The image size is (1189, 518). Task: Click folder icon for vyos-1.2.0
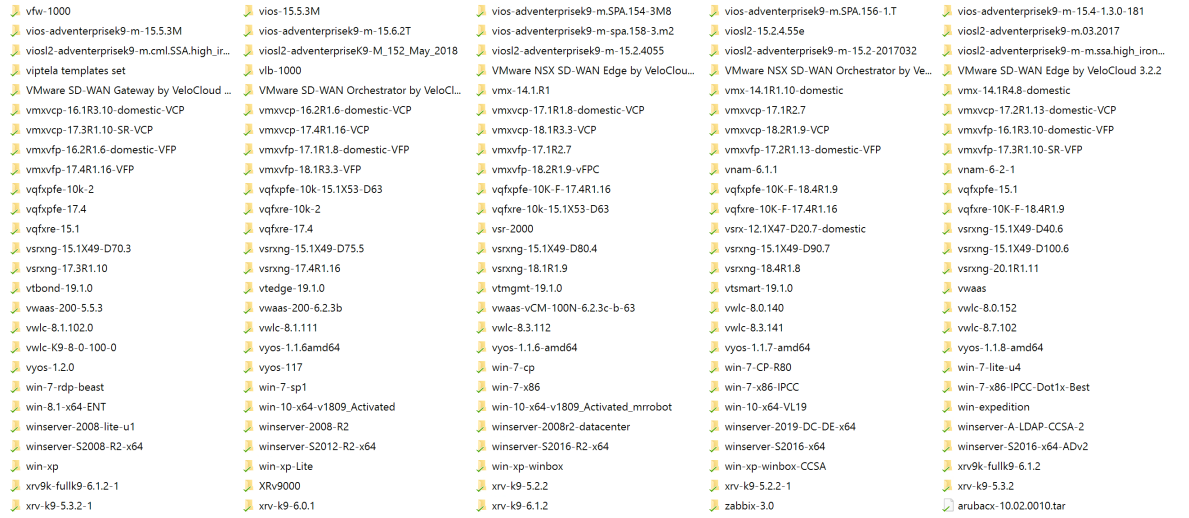(x=16, y=367)
